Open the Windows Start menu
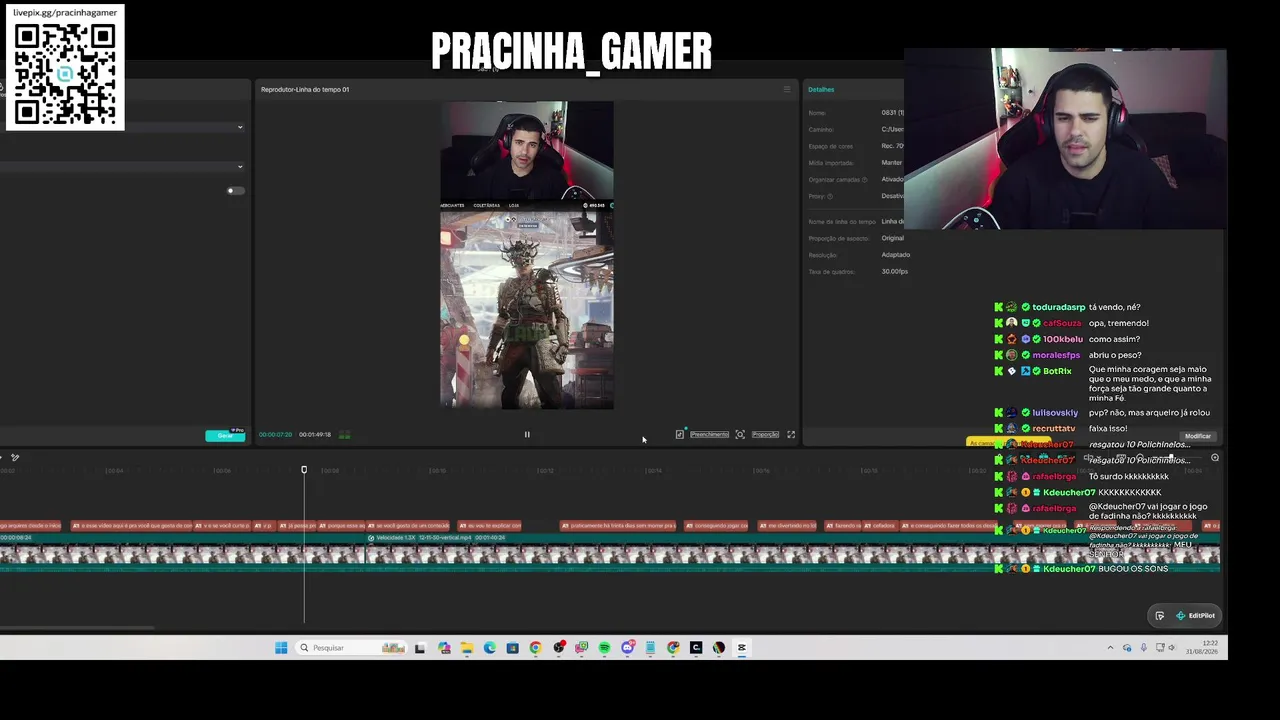This screenshot has width=1280, height=720. point(281,648)
